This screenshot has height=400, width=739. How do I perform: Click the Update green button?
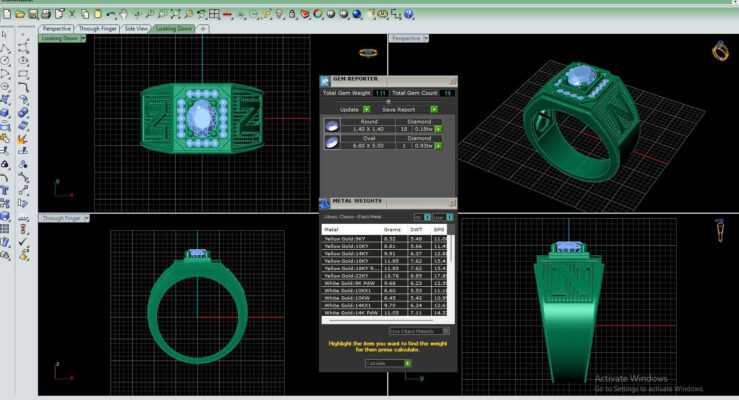coord(367,109)
